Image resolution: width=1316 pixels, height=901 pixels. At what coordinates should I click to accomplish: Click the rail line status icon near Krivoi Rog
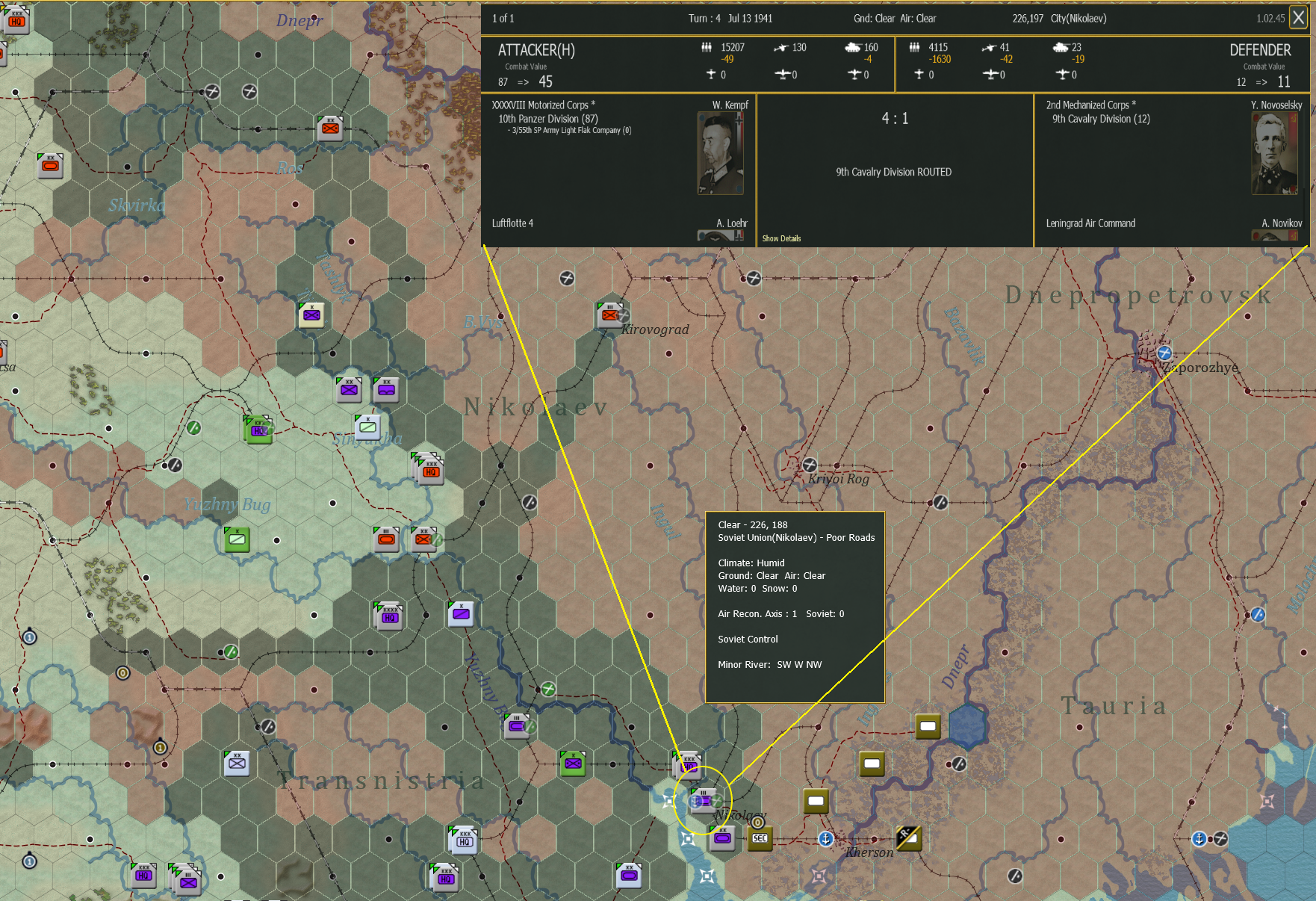pyautogui.click(x=940, y=504)
